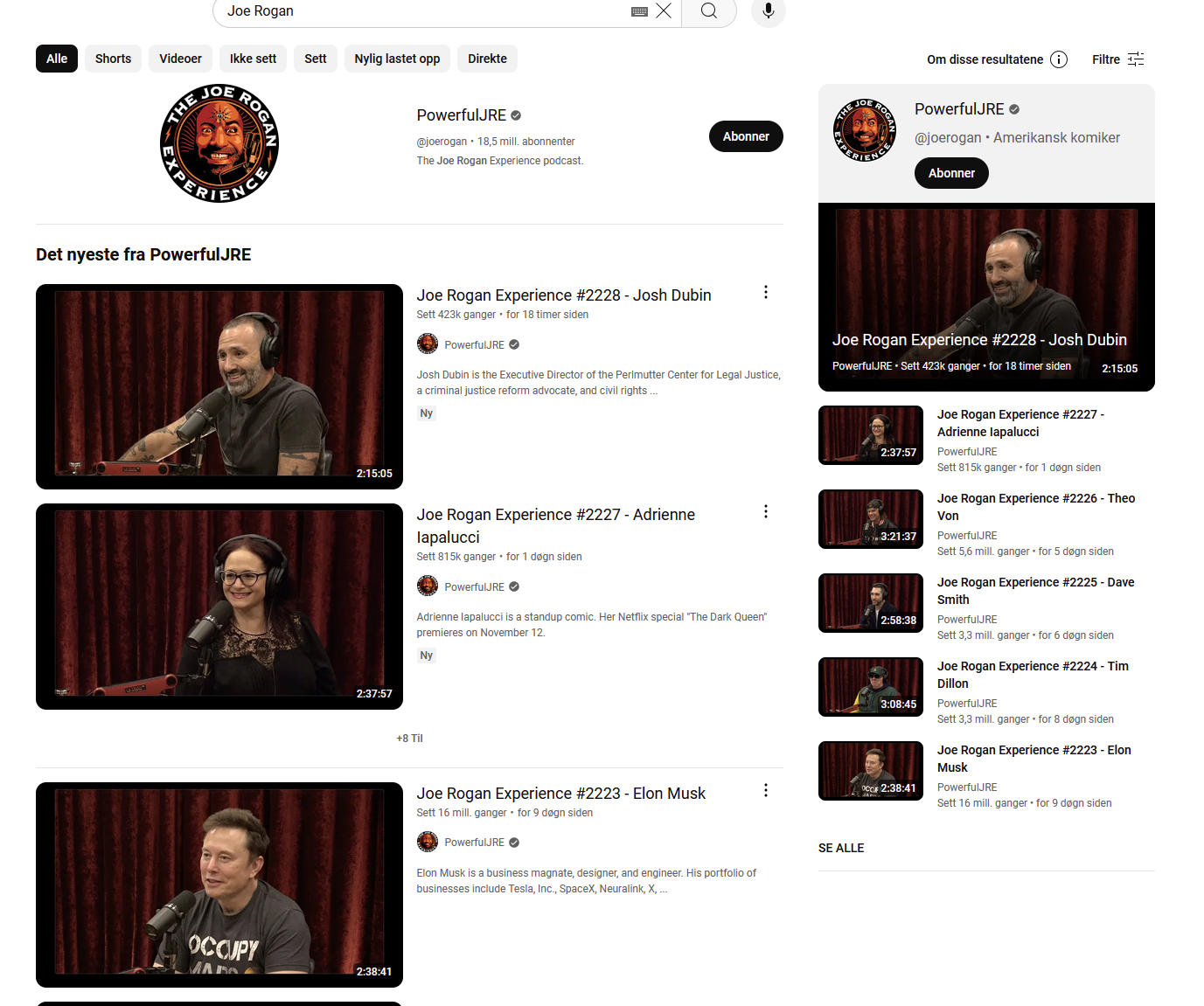Click inside the Joe Rogan search field
Screen dimensions: 1204x1006
tap(420, 11)
